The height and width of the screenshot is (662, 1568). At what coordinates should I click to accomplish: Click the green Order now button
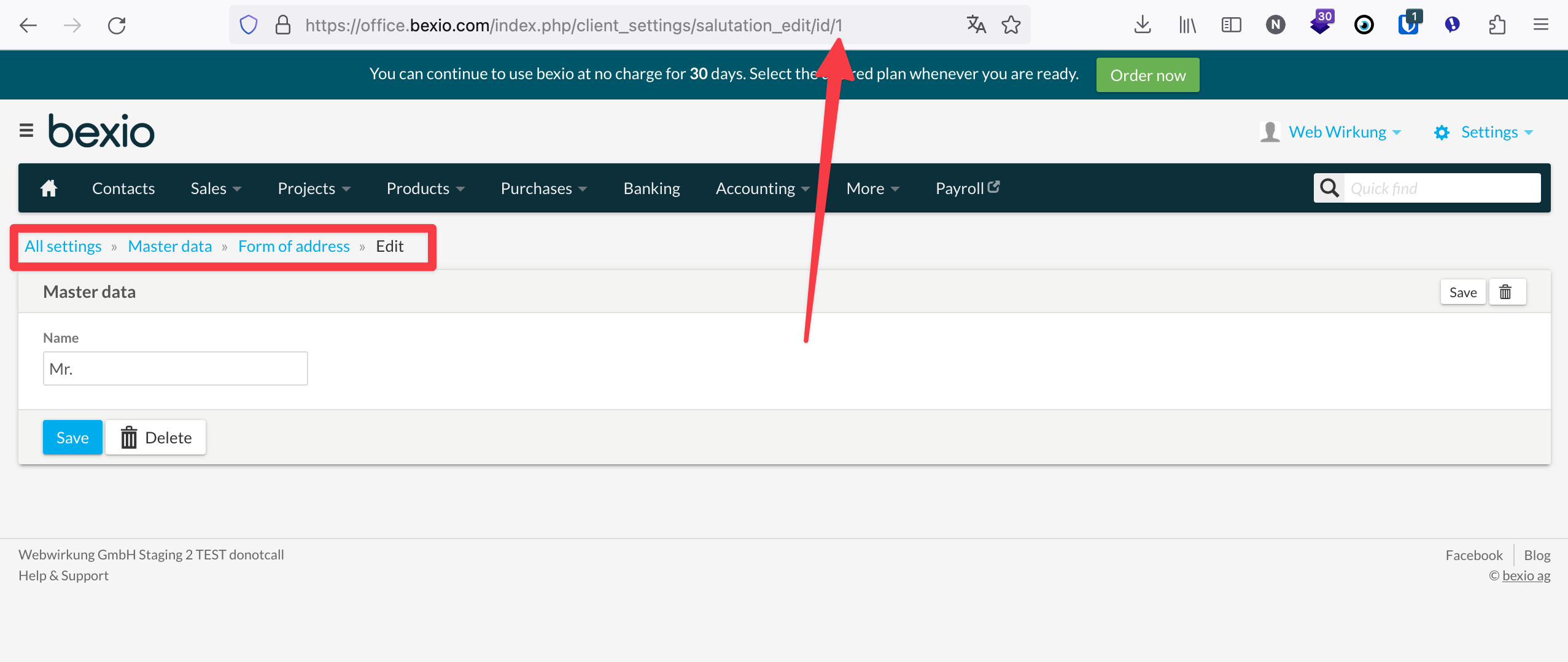point(1147,75)
